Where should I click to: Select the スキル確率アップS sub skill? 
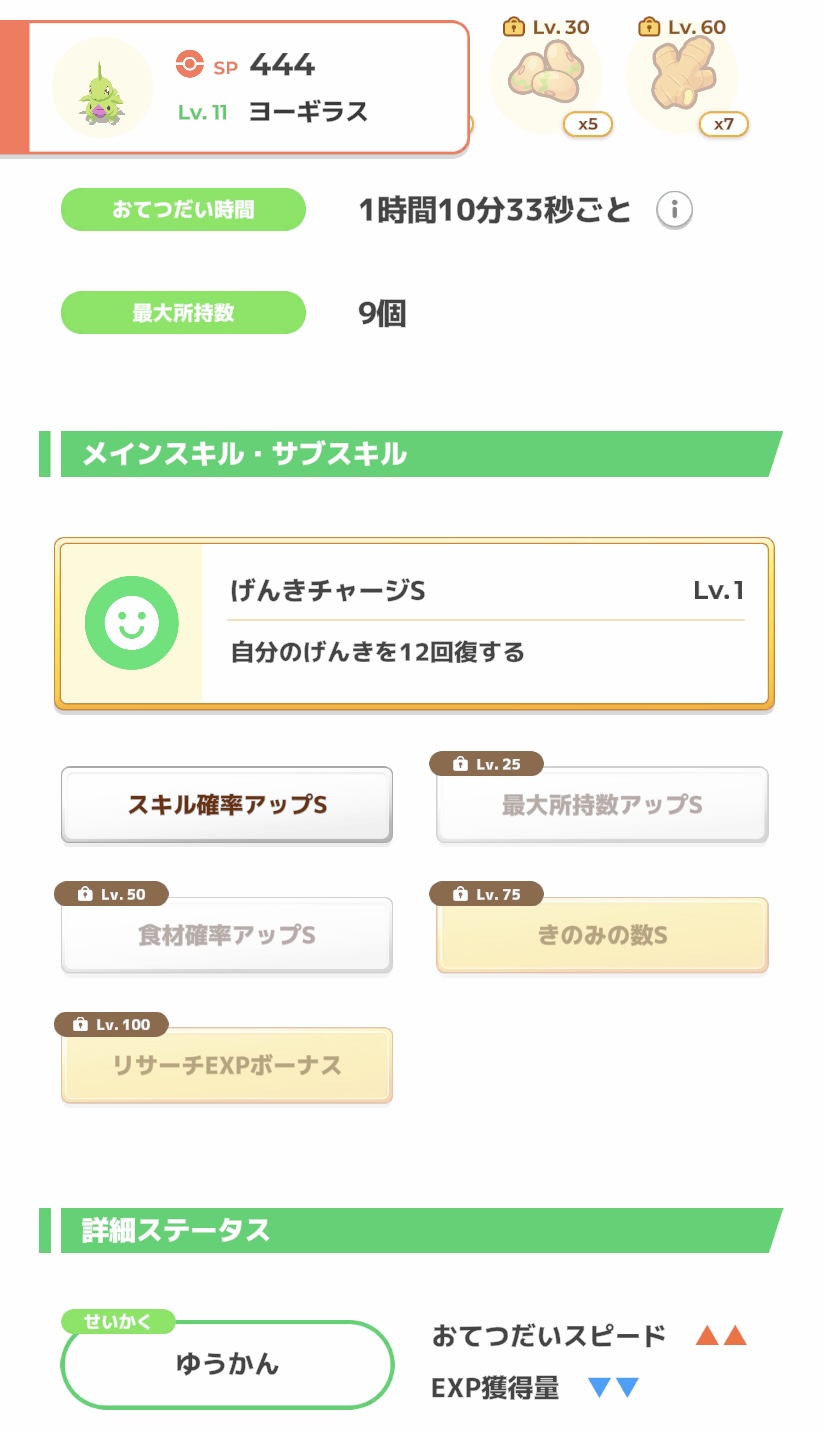pyautogui.click(x=227, y=805)
